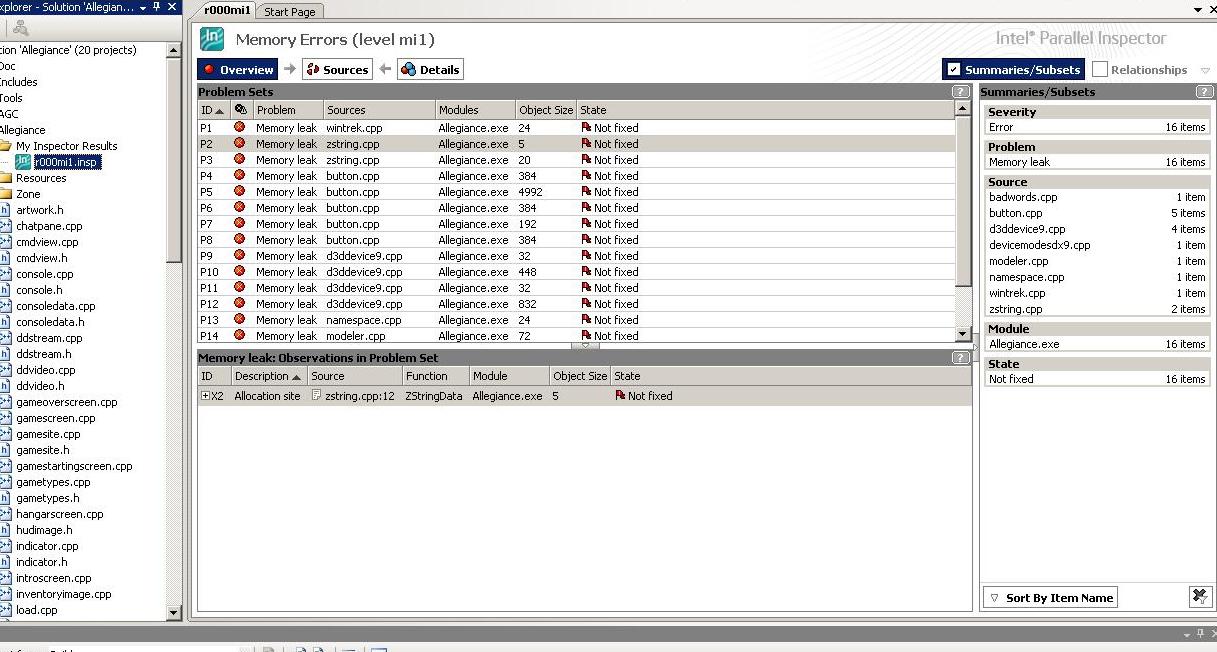Filter by button.cpp source item

coord(1016,213)
